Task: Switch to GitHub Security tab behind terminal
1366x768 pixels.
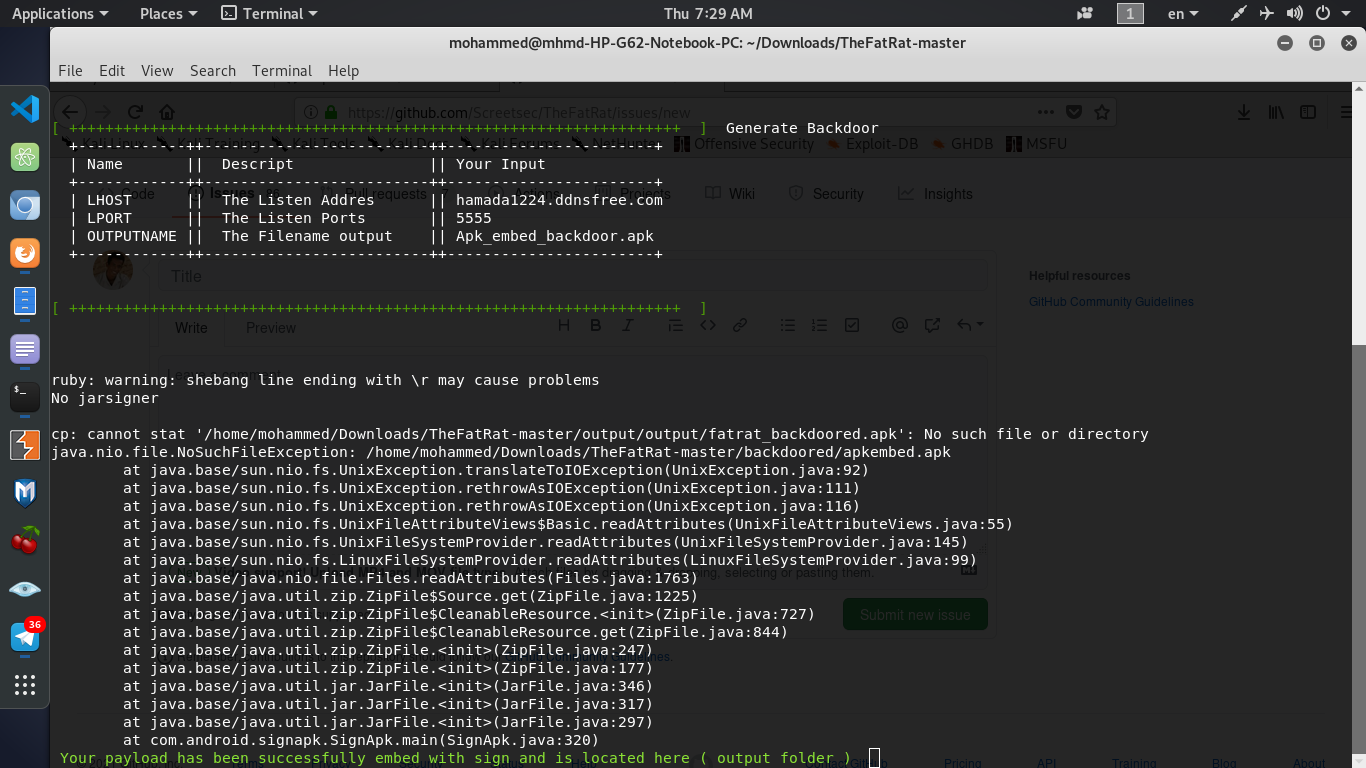Action: point(826,194)
